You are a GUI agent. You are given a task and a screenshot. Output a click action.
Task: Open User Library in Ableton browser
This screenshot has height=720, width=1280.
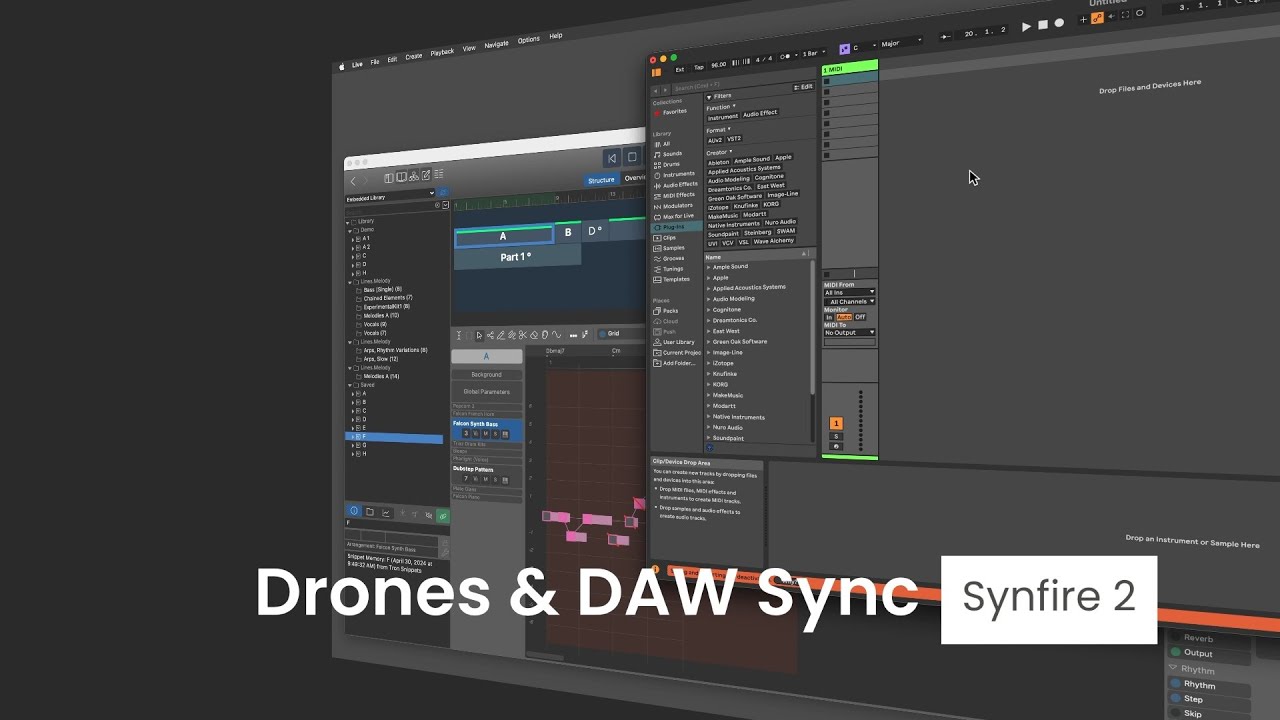[x=677, y=342]
